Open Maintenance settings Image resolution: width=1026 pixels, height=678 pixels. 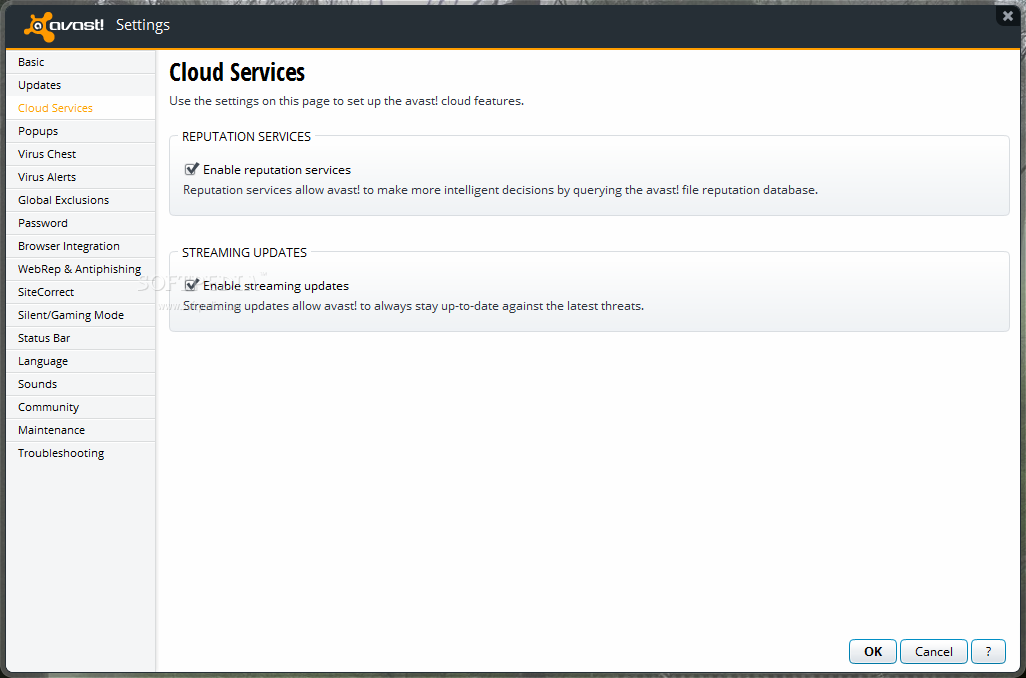coord(80,430)
